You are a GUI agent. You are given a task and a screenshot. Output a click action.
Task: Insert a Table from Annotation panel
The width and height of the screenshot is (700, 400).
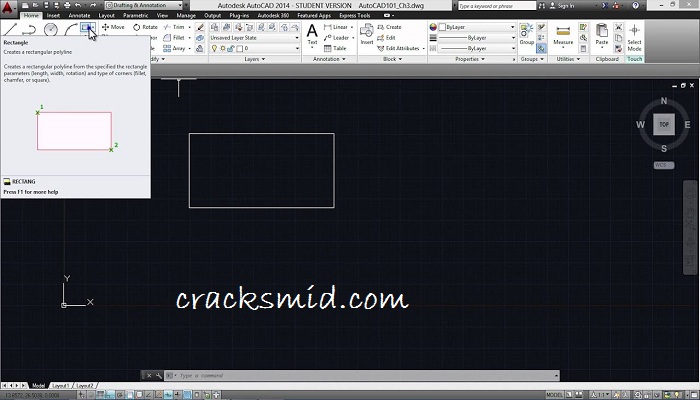[335, 48]
